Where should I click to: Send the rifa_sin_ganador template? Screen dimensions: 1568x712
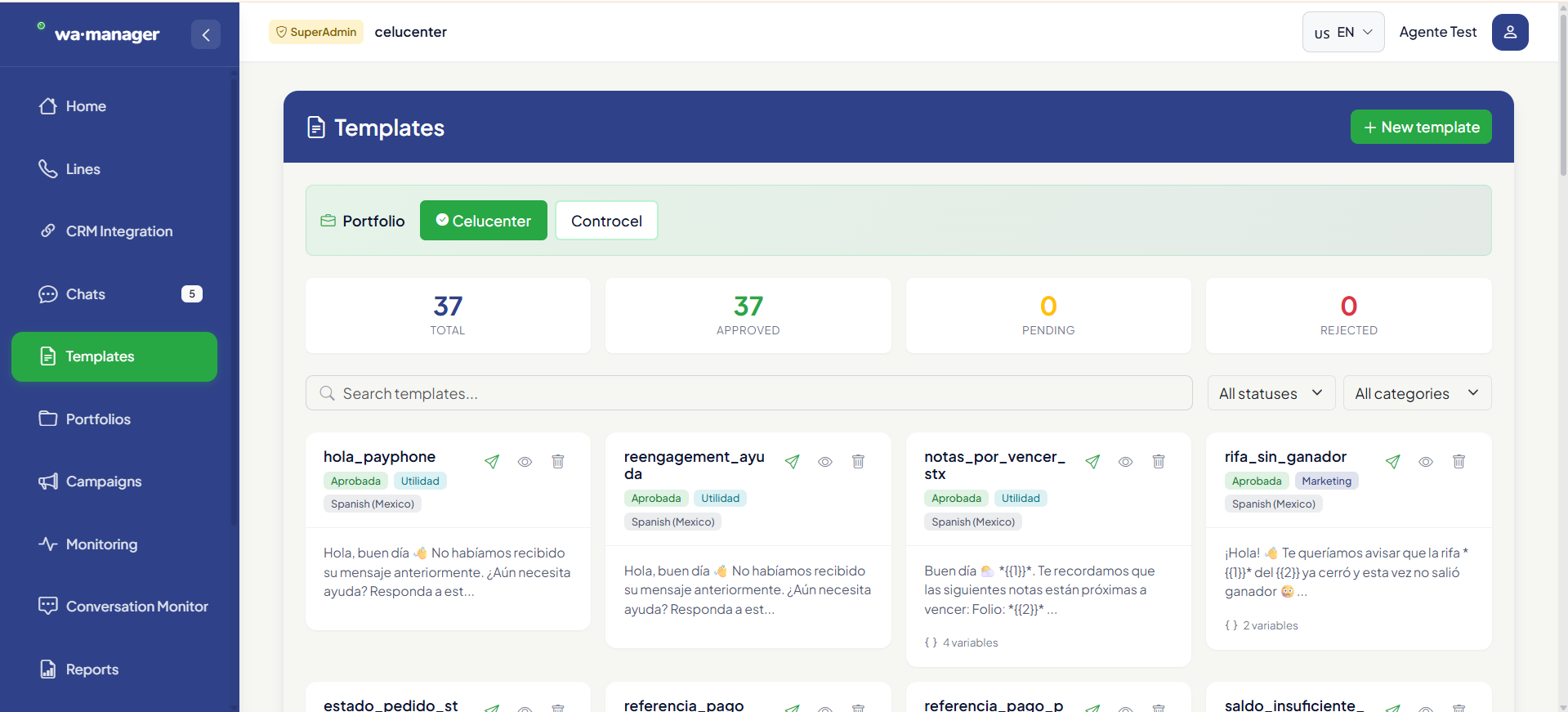click(x=1393, y=462)
